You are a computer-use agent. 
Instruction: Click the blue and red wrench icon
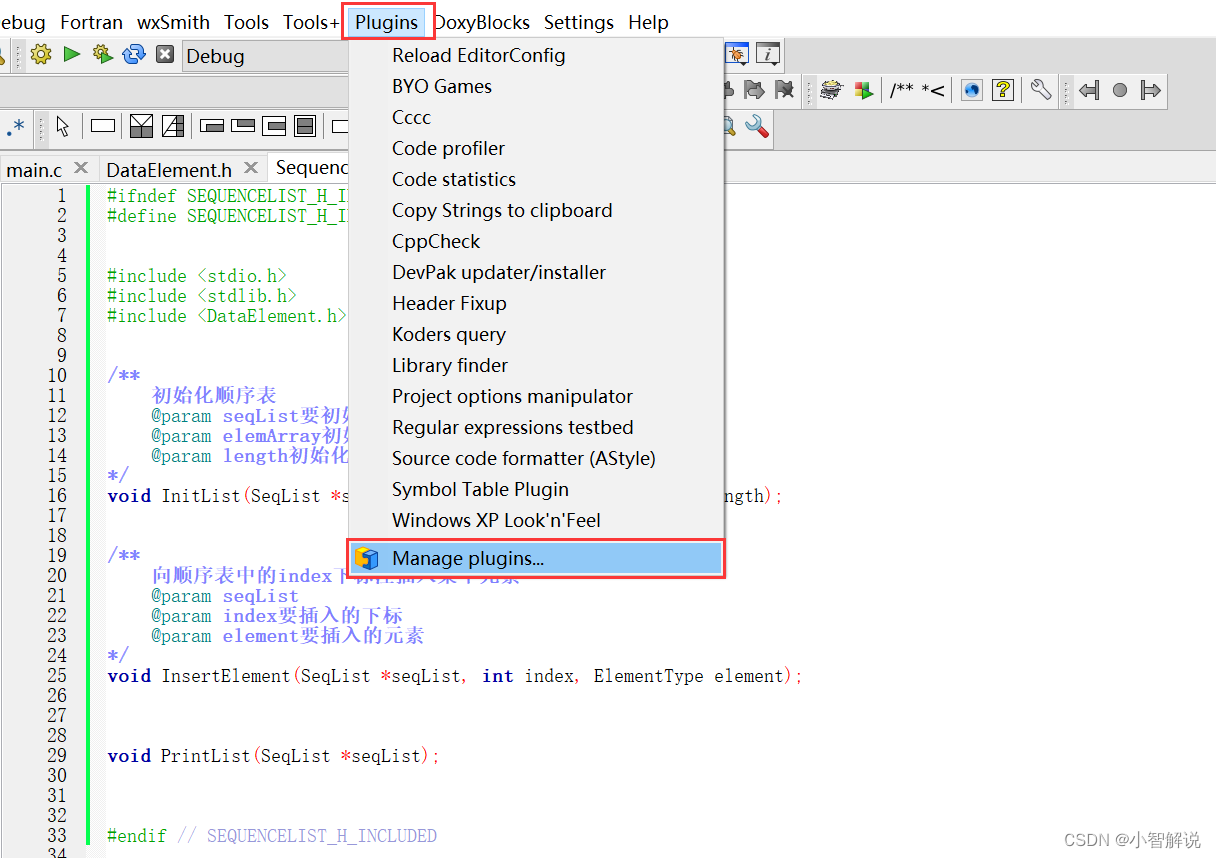[757, 126]
